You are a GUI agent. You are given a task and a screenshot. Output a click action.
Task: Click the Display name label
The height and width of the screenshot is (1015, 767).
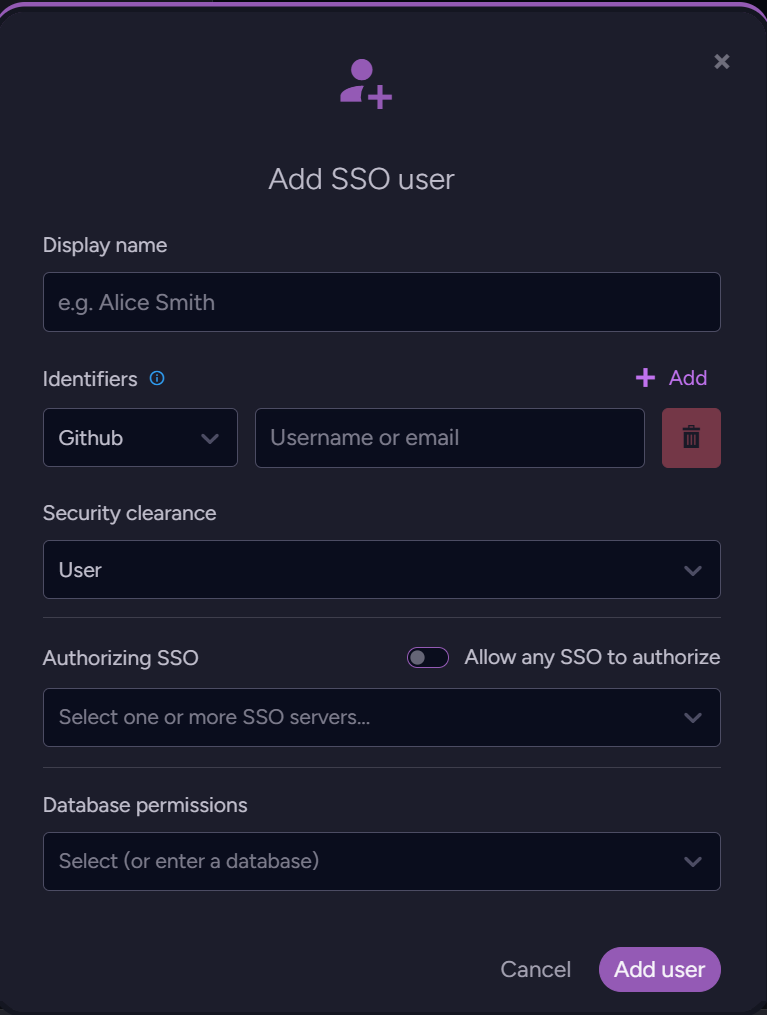pos(105,245)
